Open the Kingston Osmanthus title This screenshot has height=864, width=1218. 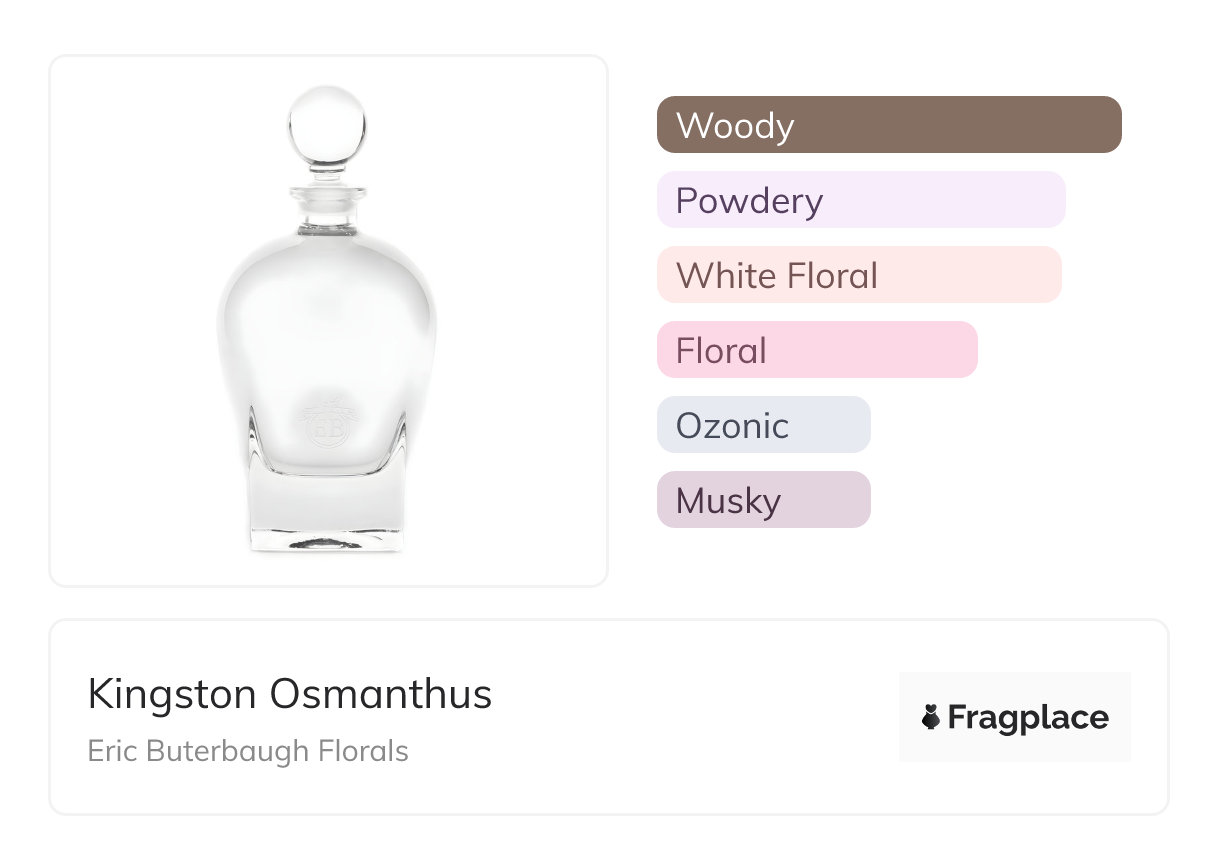pyautogui.click(x=290, y=694)
